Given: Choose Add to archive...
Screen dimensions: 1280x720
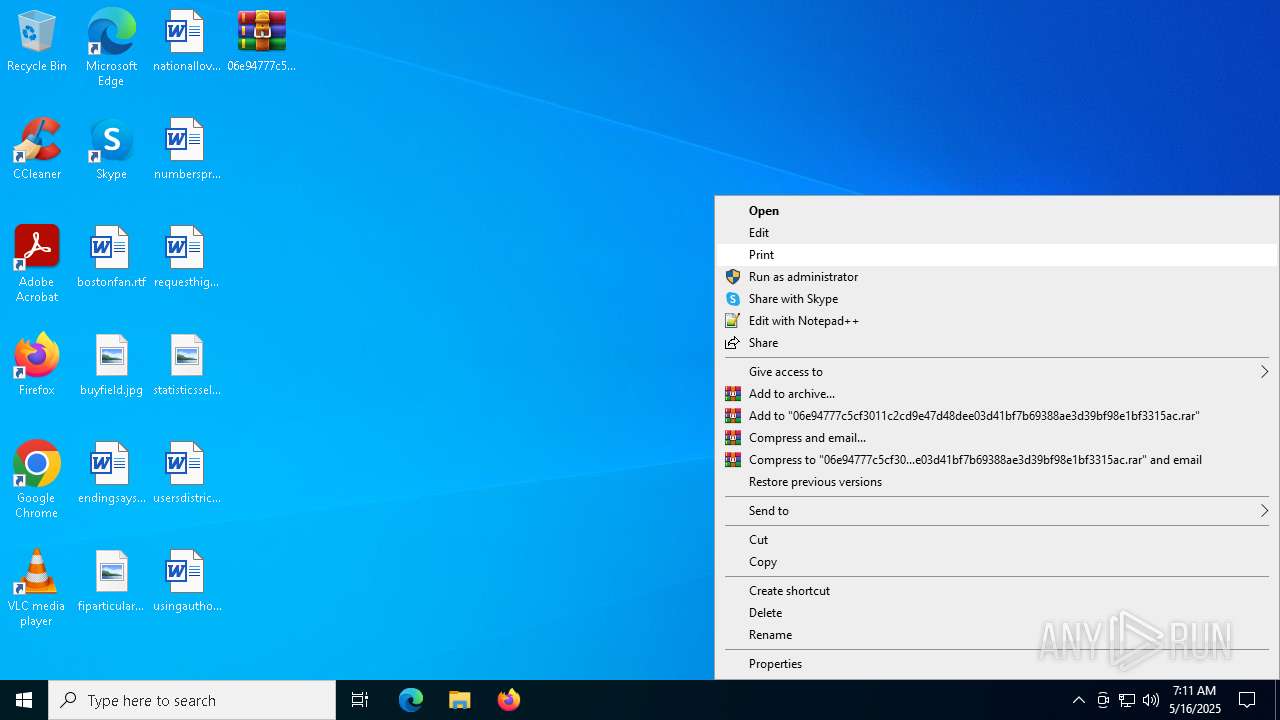Looking at the screenshot, I should pos(997,394).
